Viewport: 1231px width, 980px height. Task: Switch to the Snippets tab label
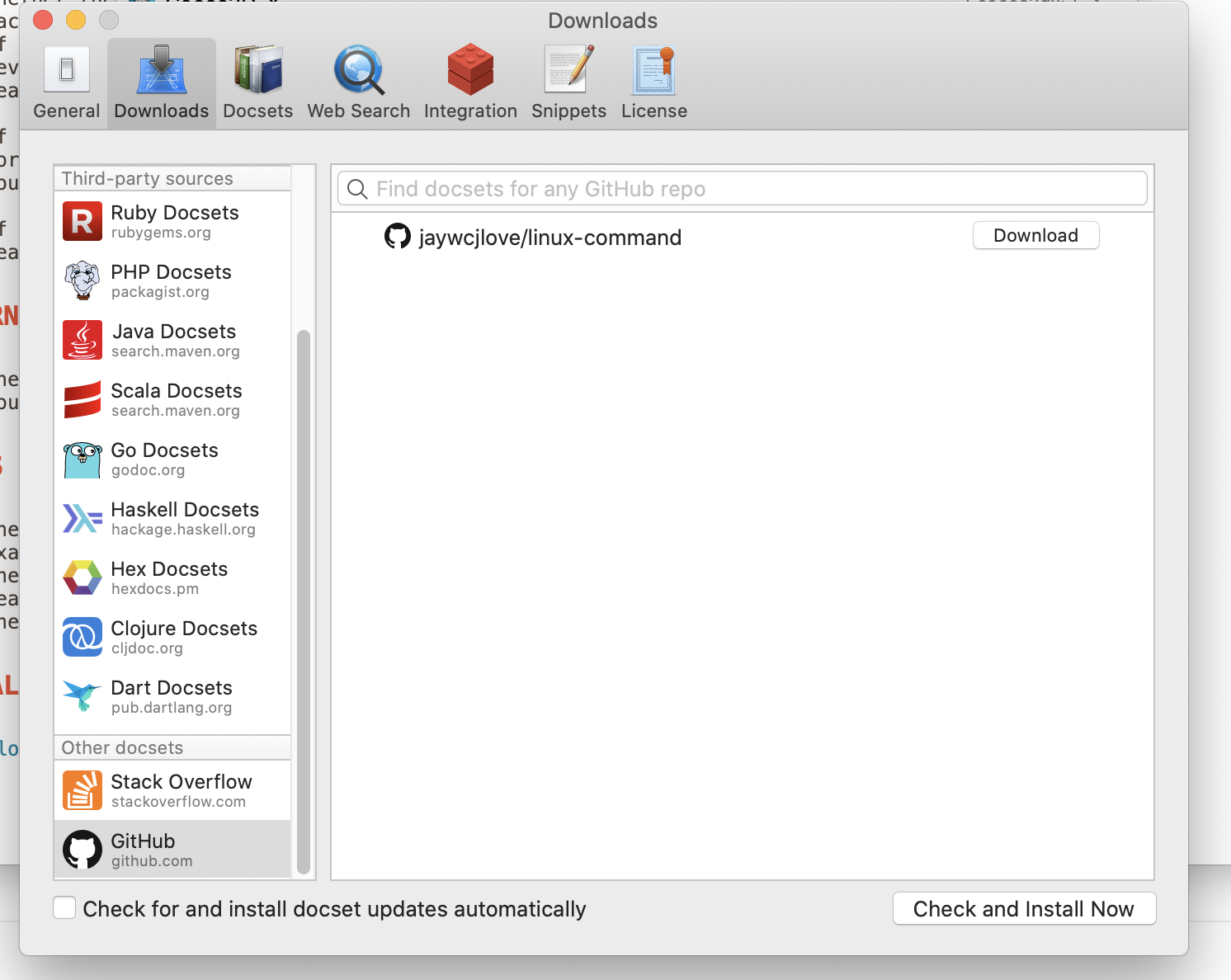point(568,111)
